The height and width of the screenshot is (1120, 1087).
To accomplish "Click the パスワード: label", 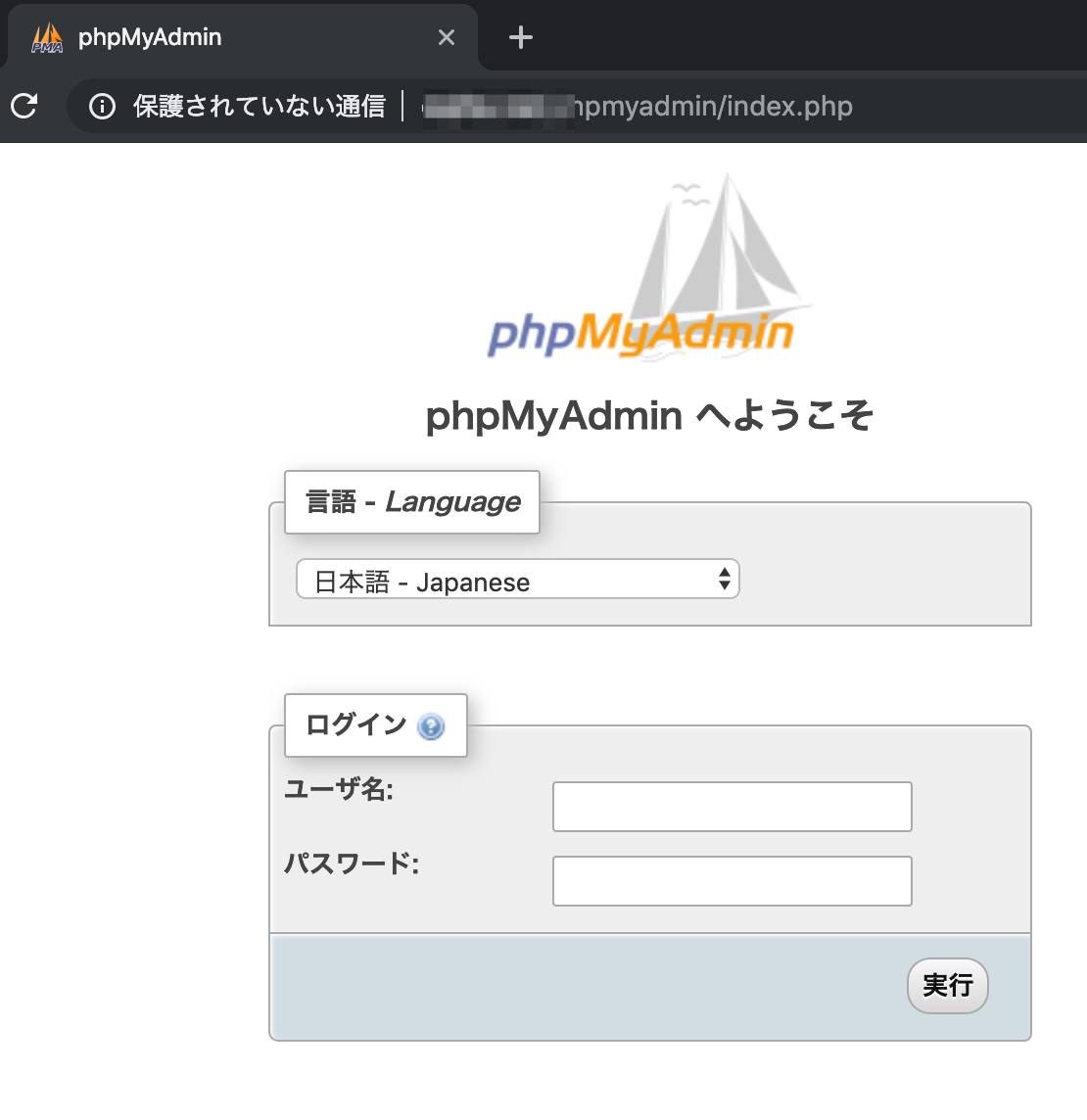I will coord(352,864).
